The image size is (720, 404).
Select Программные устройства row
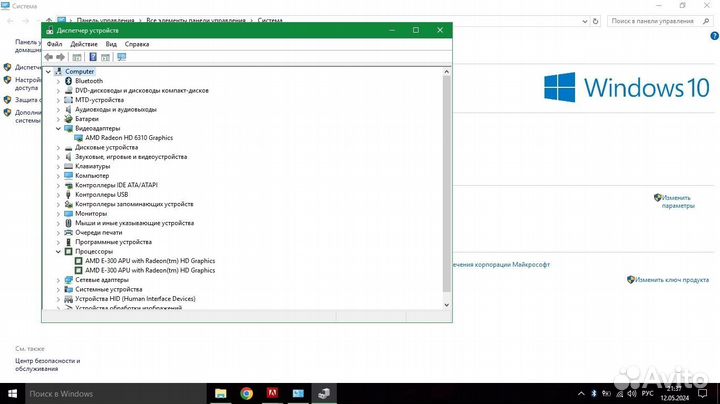click(x=113, y=242)
